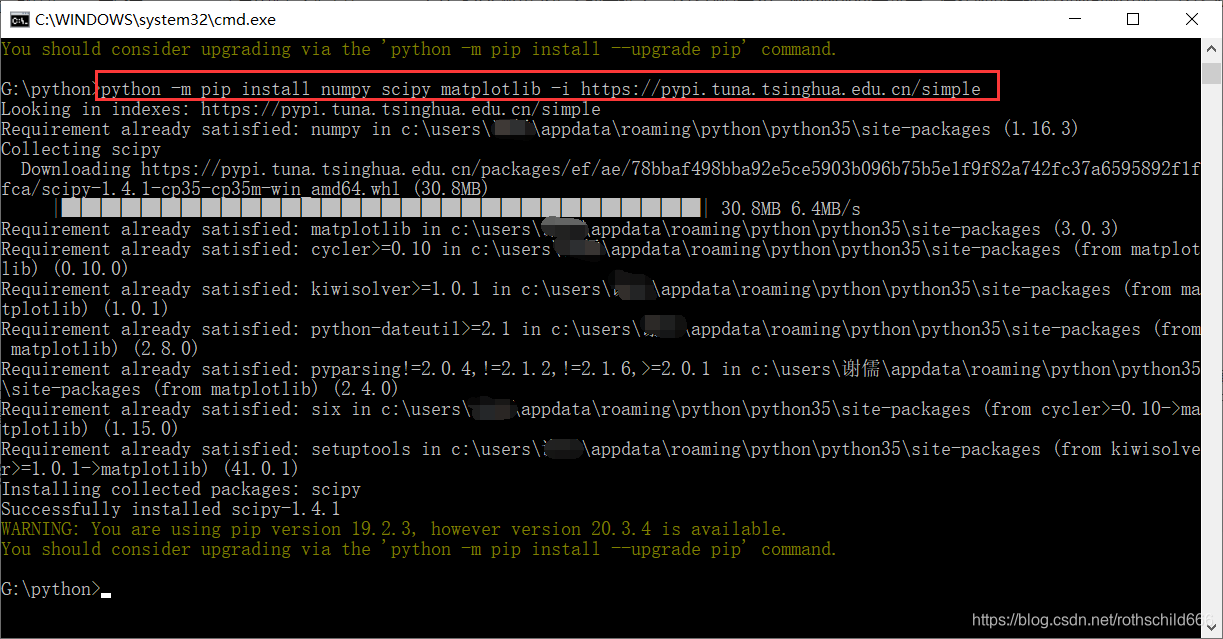Minimize the cmd.exe window

[1074, 19]
